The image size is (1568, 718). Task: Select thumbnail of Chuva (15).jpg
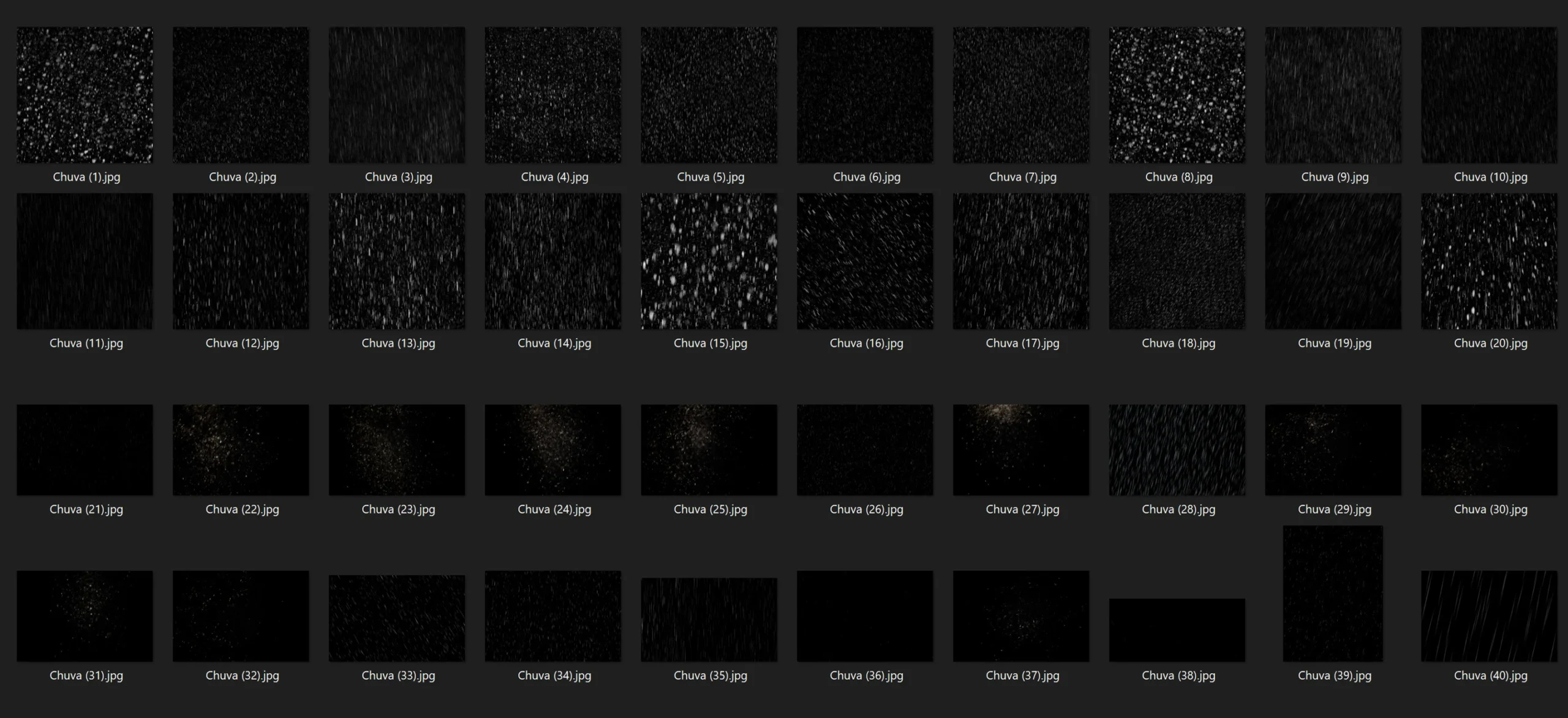click(x=709, y=262)
